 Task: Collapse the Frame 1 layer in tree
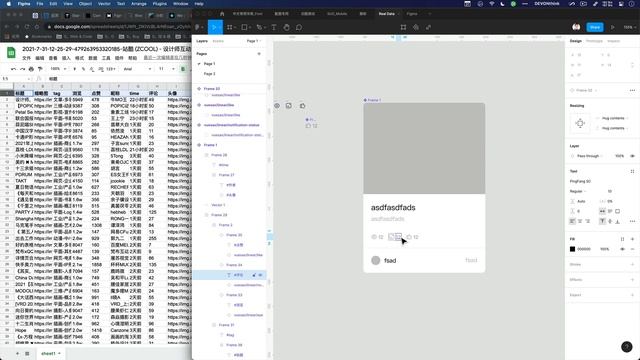click(199, 145)
